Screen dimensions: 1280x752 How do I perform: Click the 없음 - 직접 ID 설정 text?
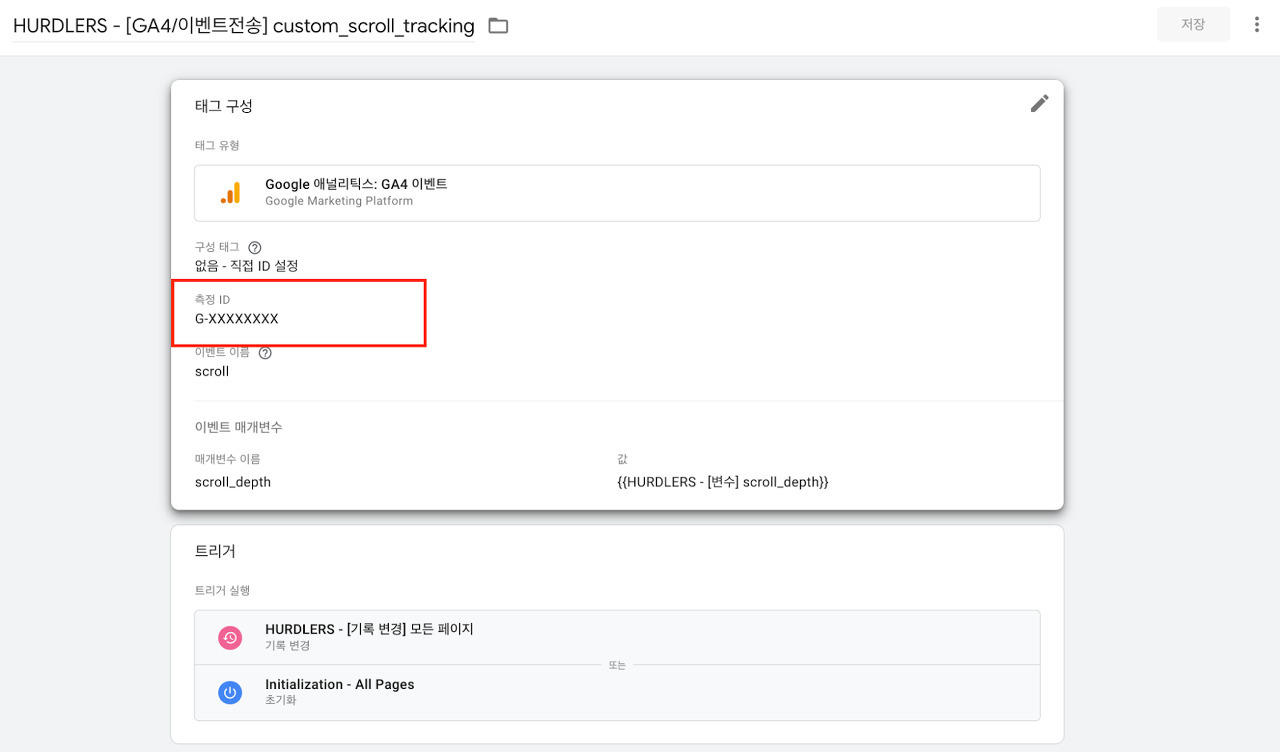coord(247,266)
